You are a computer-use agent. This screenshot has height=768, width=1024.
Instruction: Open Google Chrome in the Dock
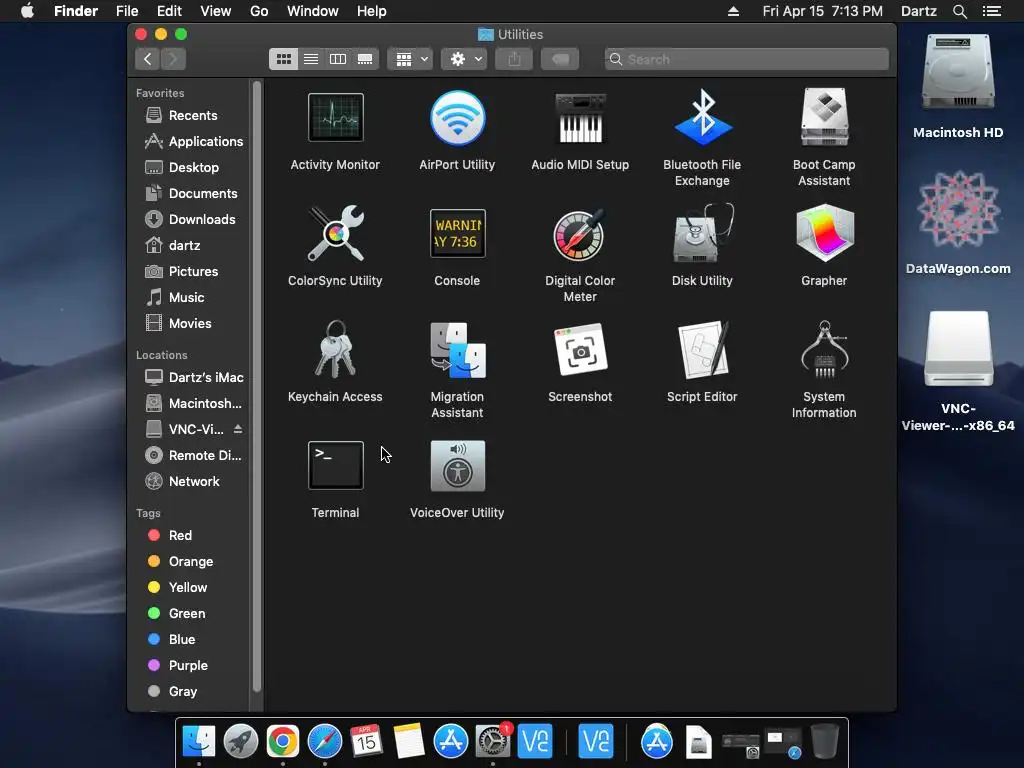click(x=282, y=741)
